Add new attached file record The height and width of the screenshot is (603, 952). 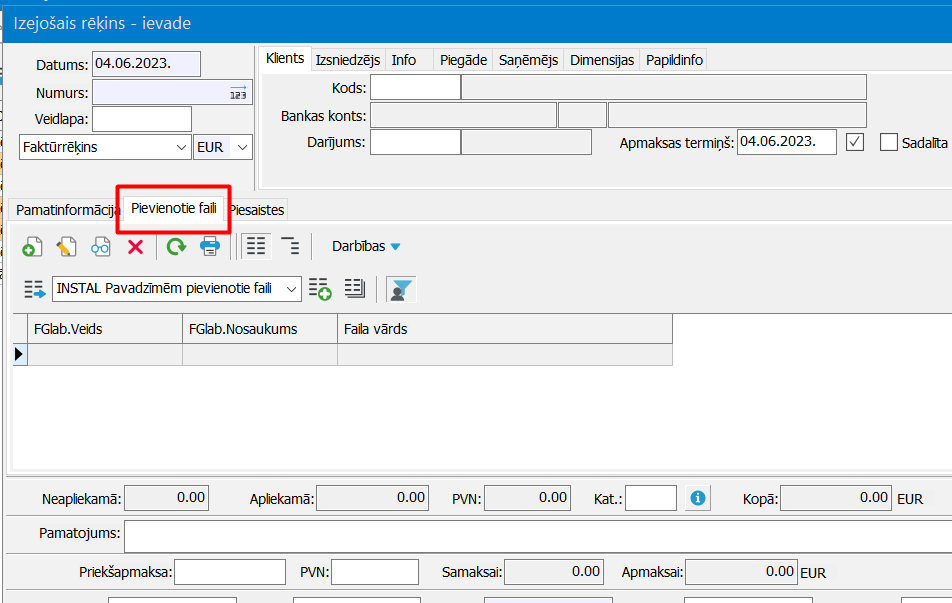[x=32, y=247]
